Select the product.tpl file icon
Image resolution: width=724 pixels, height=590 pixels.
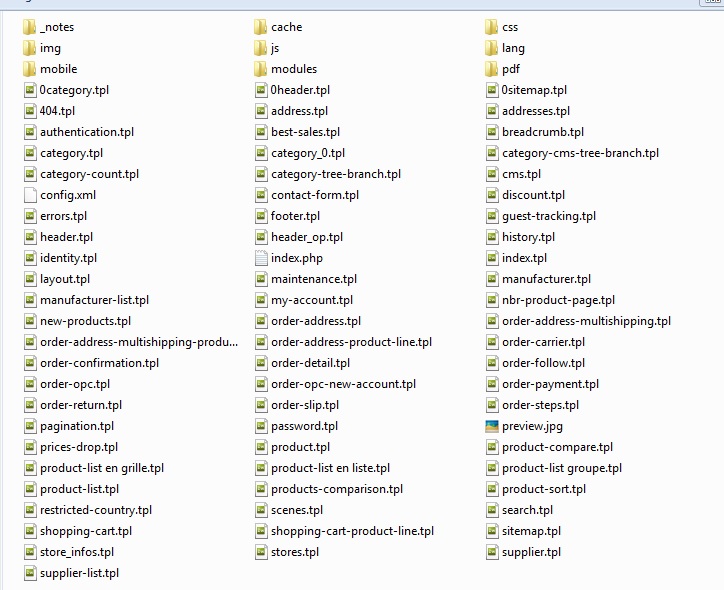261,447
